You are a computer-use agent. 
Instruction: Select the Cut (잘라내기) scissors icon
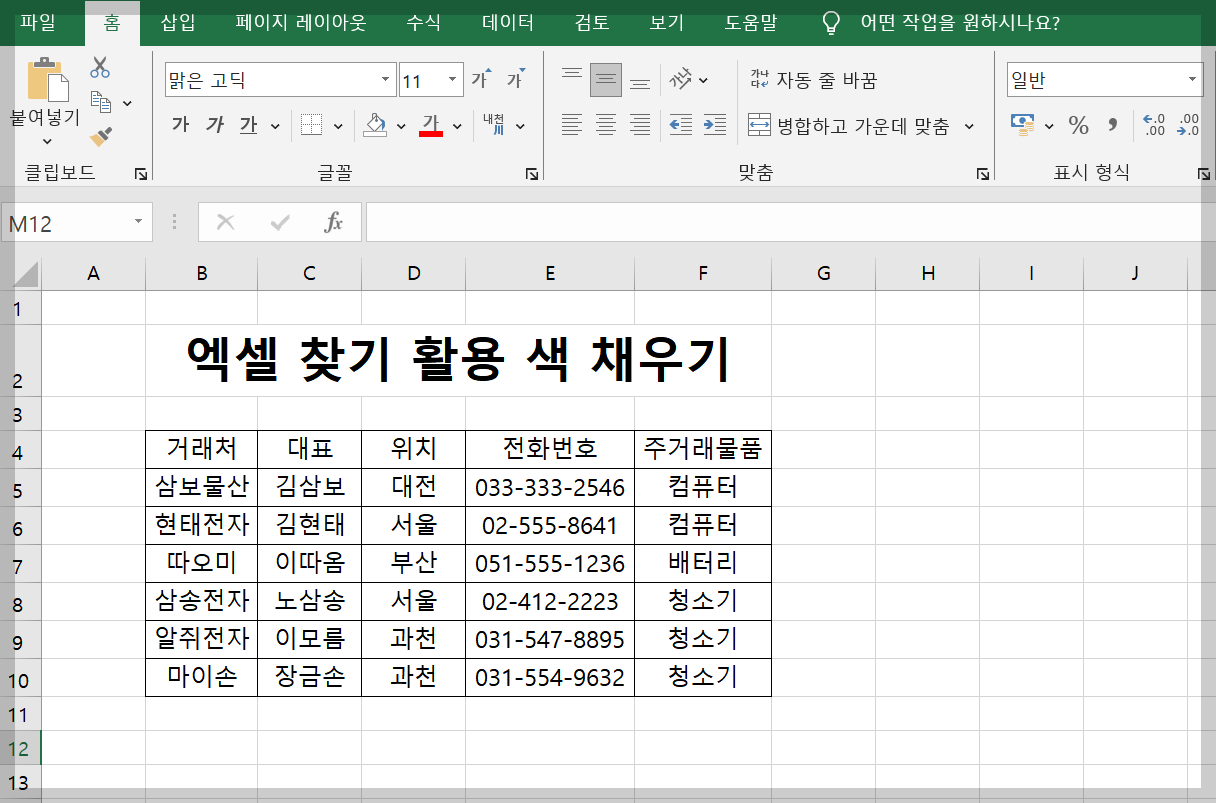(x=100, y=68)
